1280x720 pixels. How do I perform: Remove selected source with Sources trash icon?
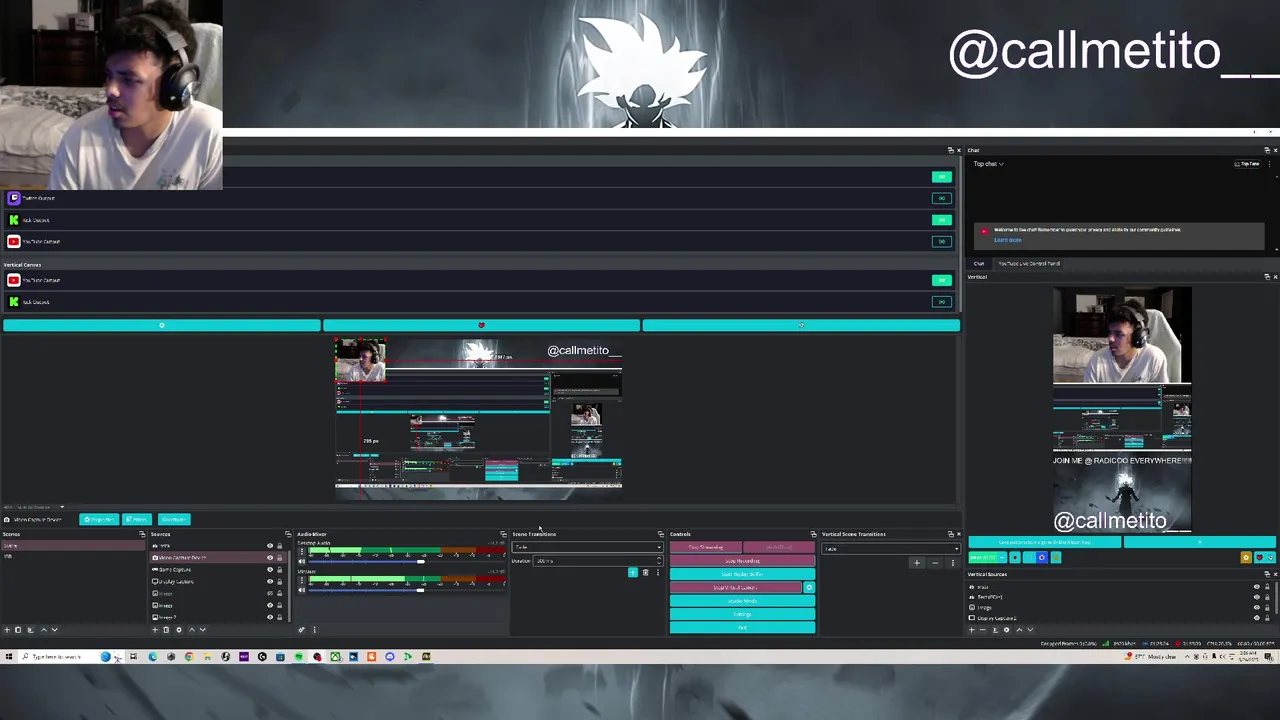point(166,630)
